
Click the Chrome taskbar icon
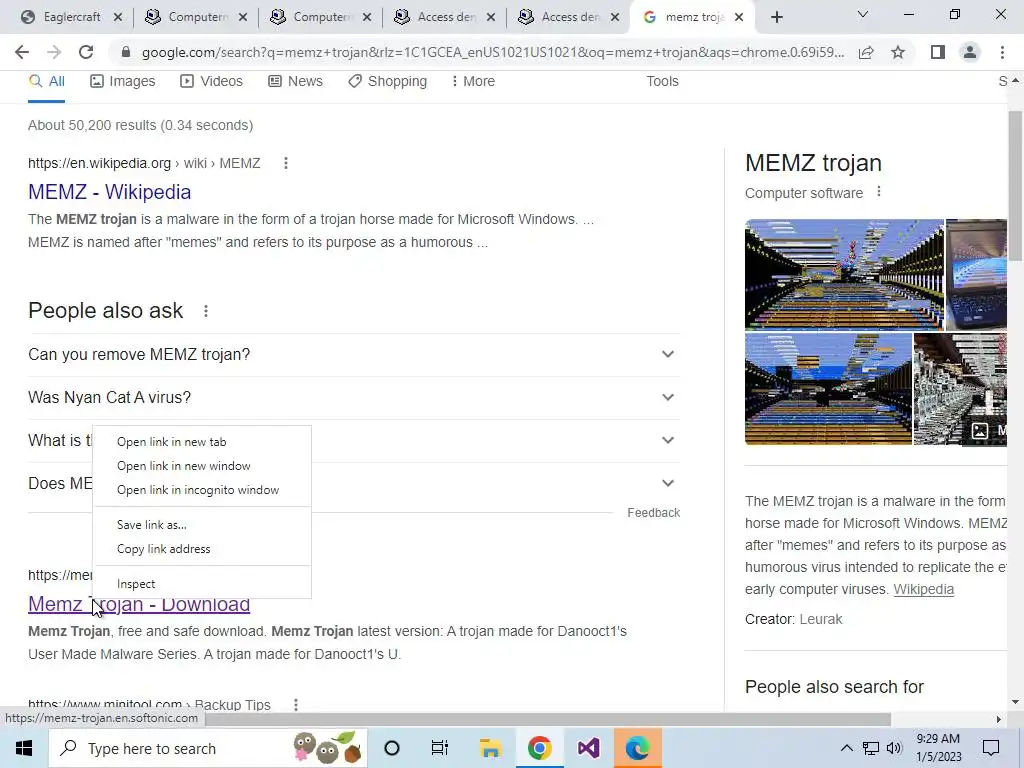[x=539, y=748]
